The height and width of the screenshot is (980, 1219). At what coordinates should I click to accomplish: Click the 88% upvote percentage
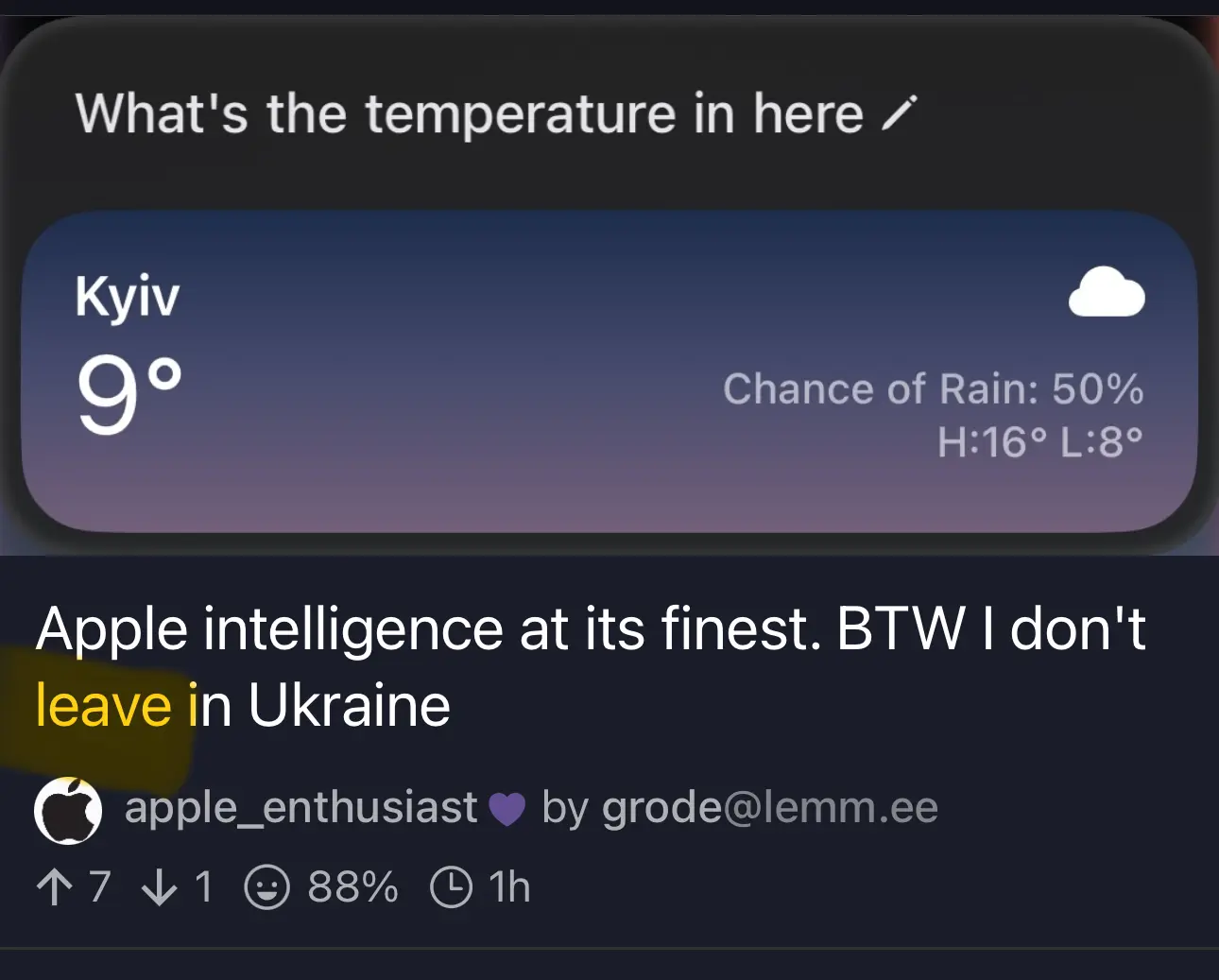tap(352, 887)
